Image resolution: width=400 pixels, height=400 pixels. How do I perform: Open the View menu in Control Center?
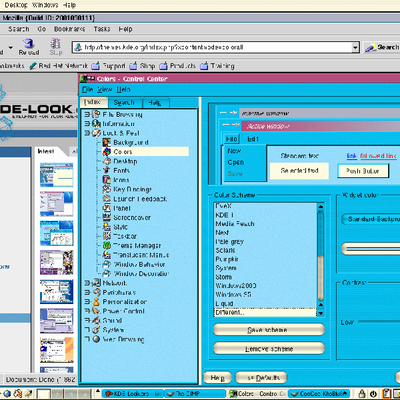tap(105, 89)
